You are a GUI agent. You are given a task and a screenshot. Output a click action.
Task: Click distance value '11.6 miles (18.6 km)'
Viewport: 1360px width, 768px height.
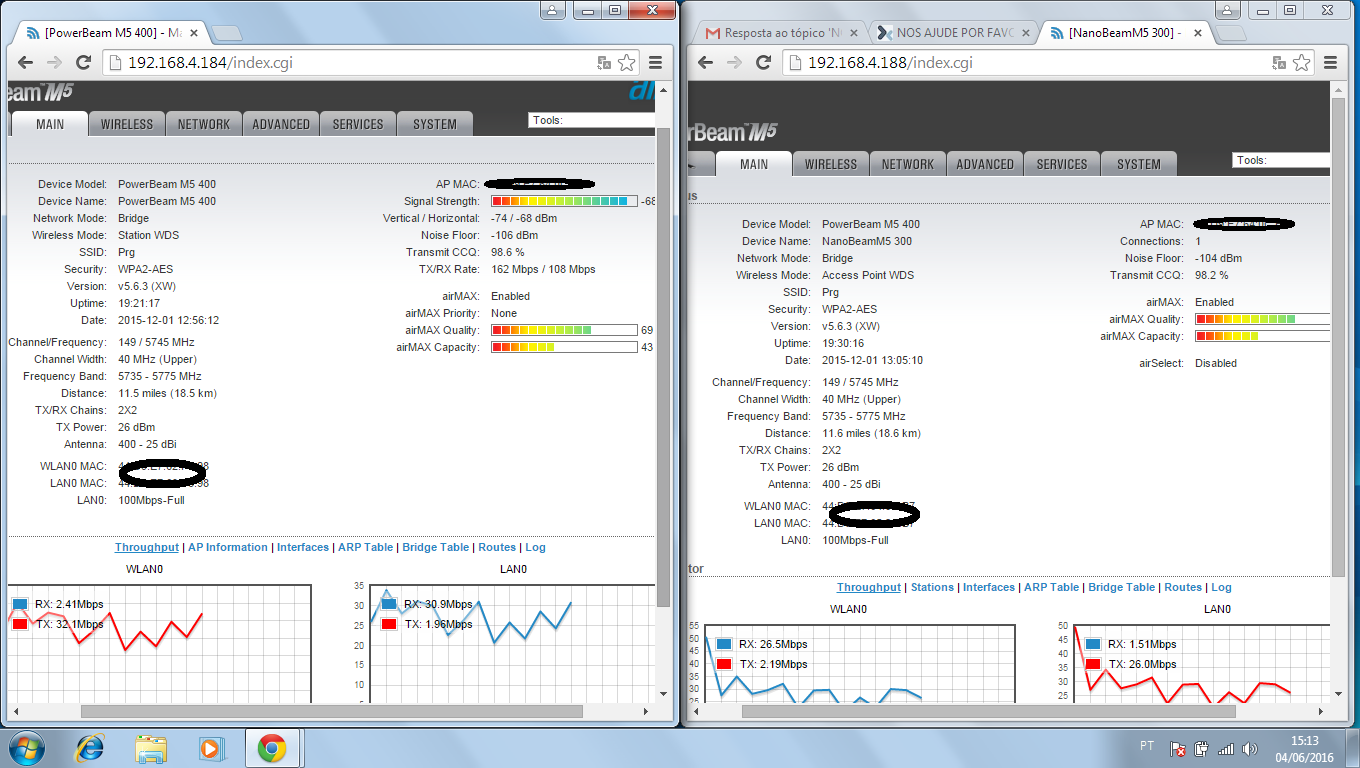(x=871, y=433)
